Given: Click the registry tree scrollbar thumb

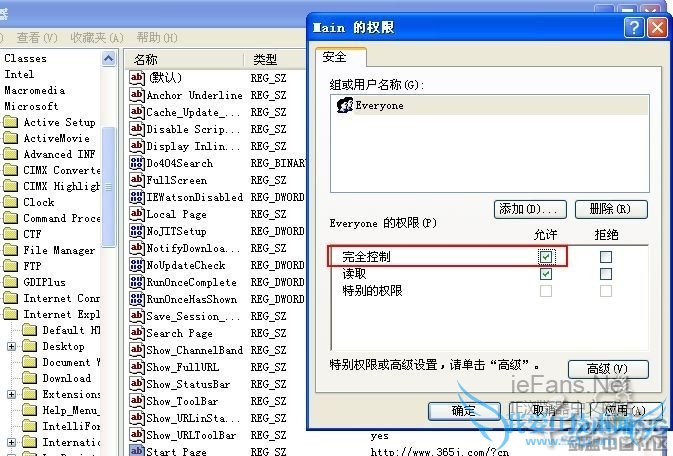Looking at the screenshot, I should coord(109,187).
